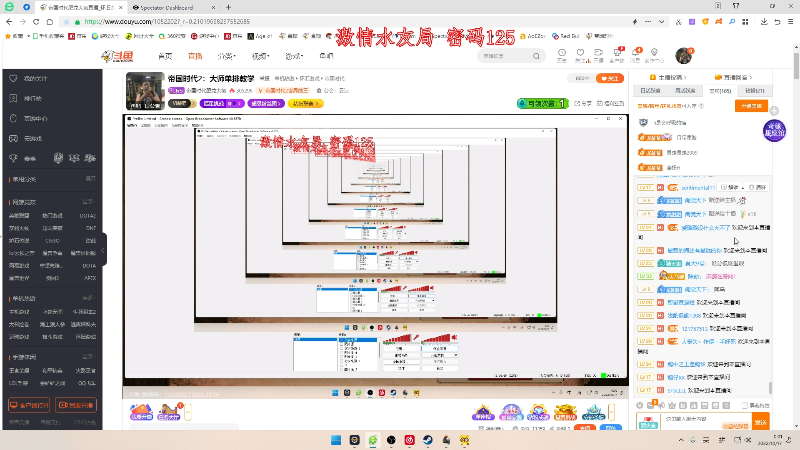This screenshot has height=450, width=800.
Task: Click the crown icon in chat toolbar
Action: (672, 405)
